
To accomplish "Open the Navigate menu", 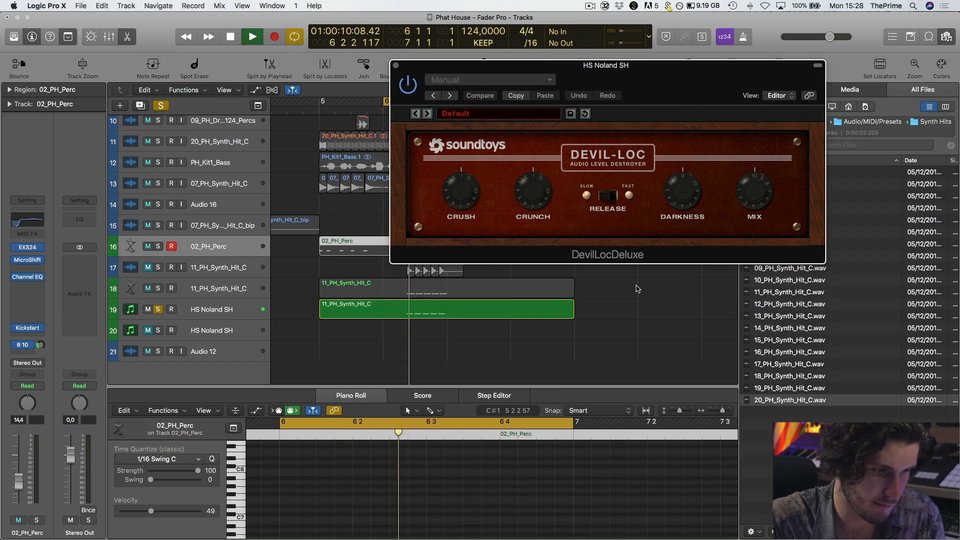I will pos(158,6).
